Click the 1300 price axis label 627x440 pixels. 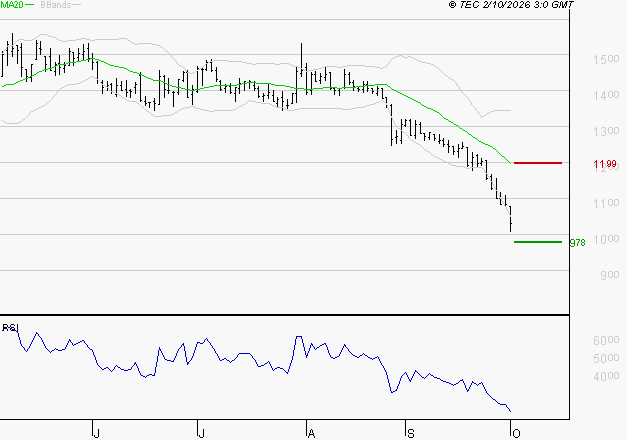[606, 131]
